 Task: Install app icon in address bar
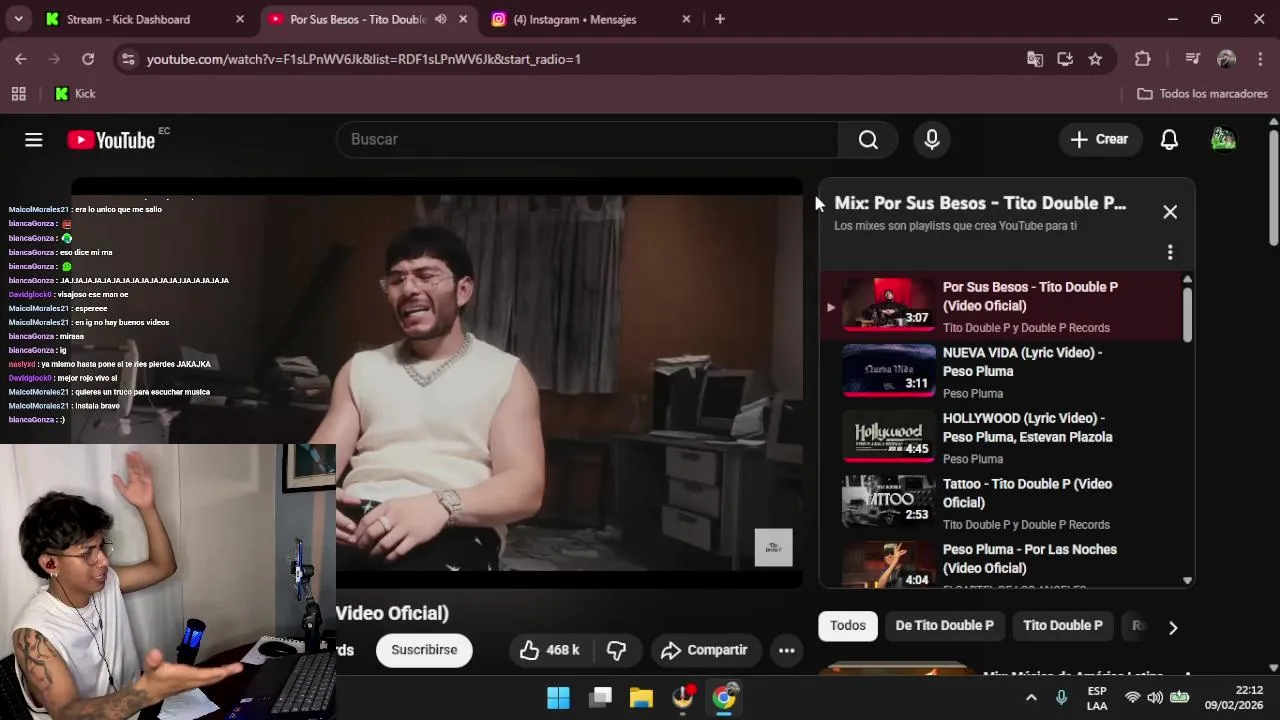tap(1065, 59)
